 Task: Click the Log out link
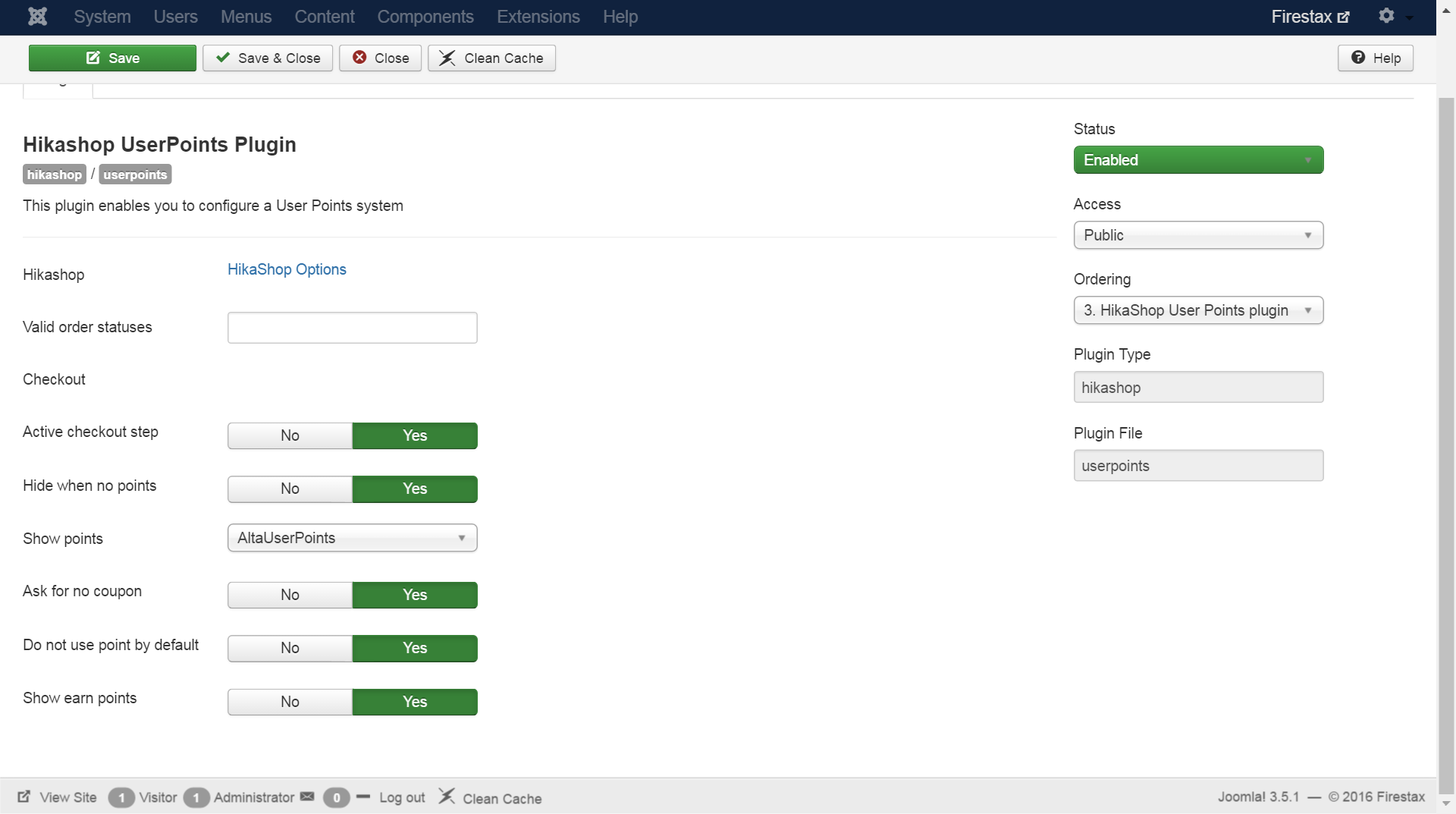[402, 797]
